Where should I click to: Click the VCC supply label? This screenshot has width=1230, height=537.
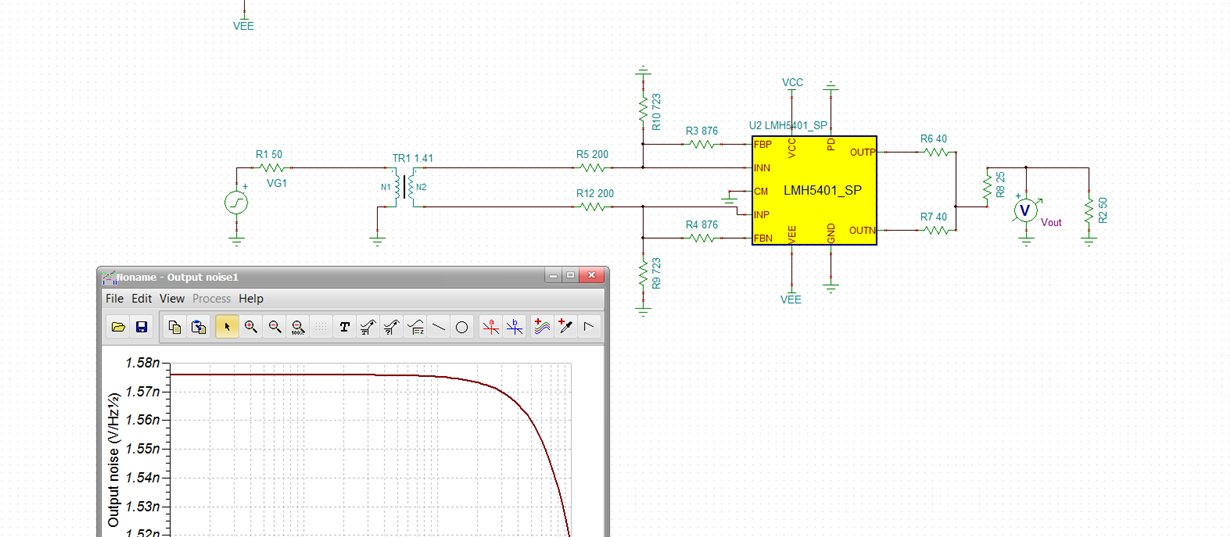(792, 82)
